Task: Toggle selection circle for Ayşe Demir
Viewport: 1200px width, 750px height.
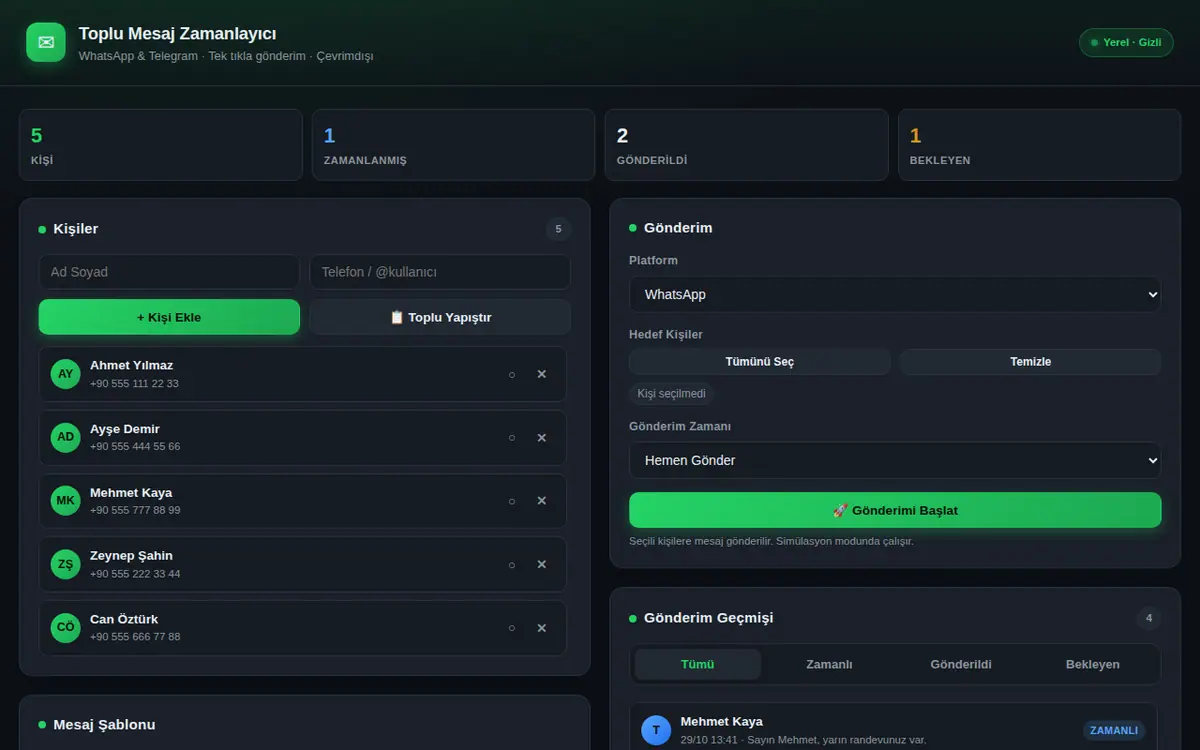Action: [512, 437]
